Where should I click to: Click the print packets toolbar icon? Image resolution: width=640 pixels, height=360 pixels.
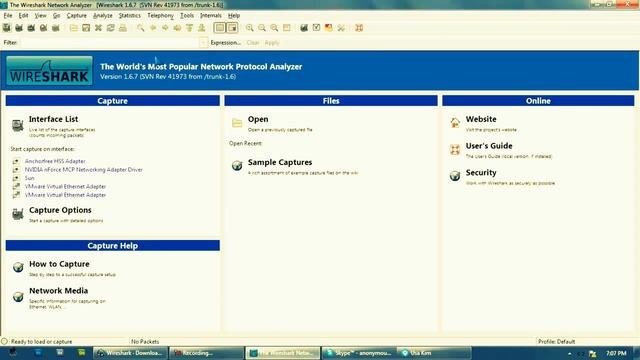[122, 28]
